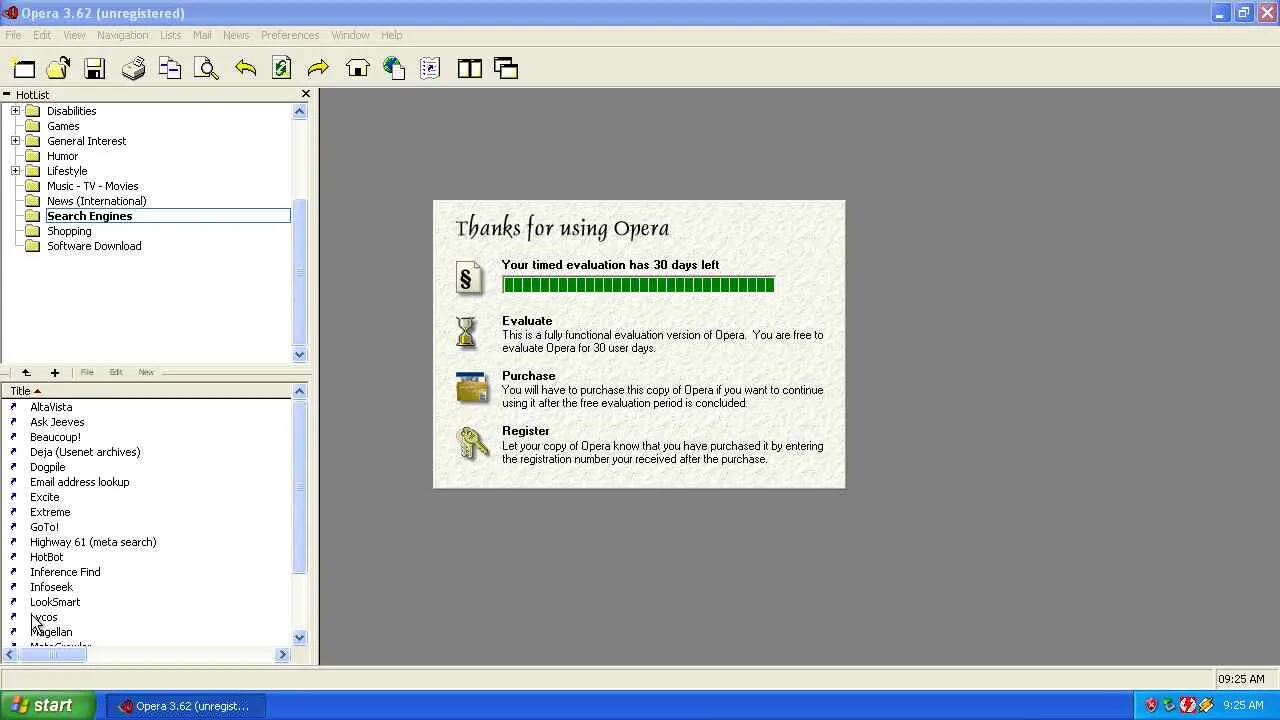Tile windows side by side icon
The width and height of the screenshot is (1280, 720).
(469, 68)
